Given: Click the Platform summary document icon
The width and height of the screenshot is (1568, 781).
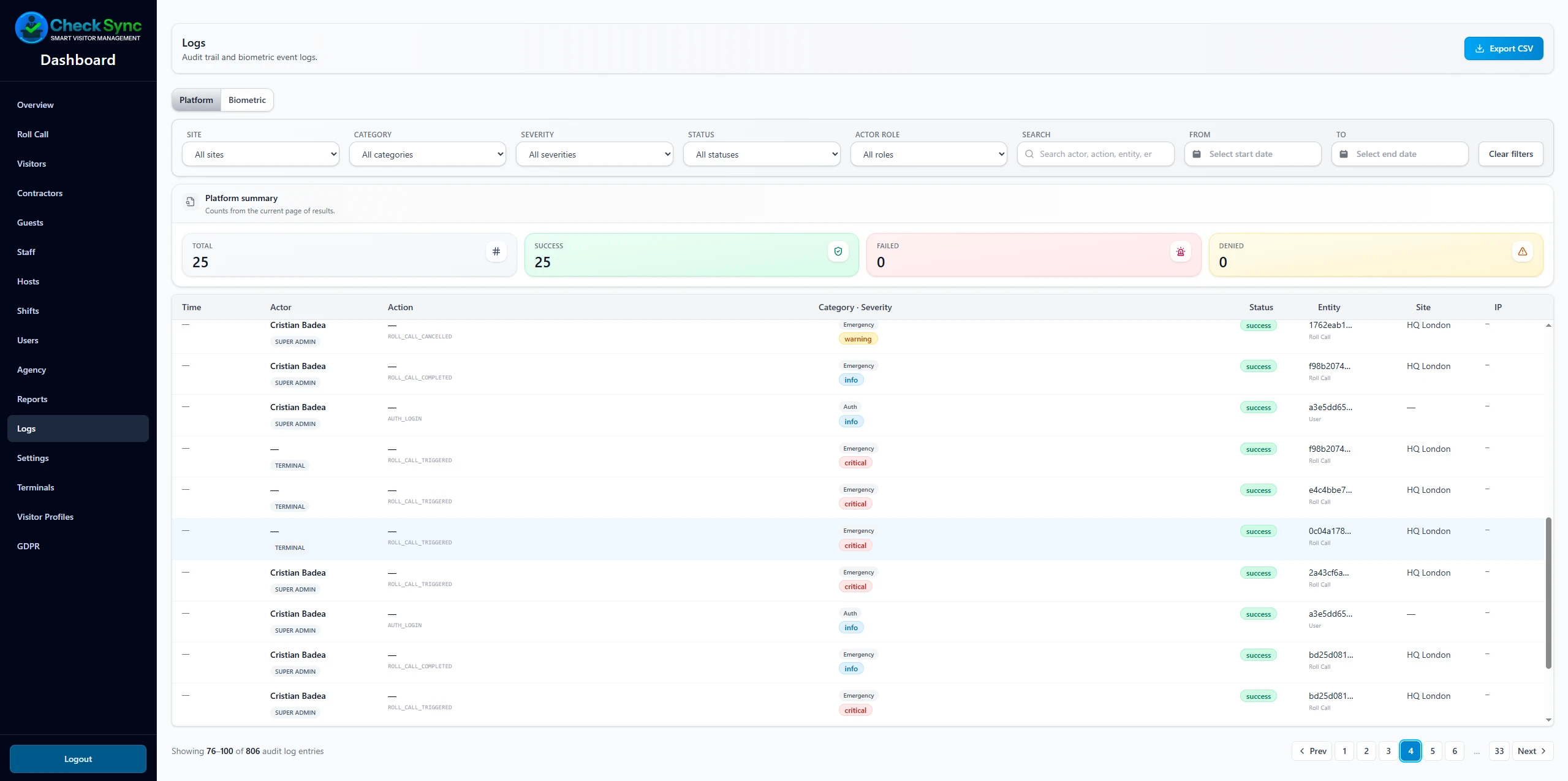Looking at the screenshot, I should point(191,202).
